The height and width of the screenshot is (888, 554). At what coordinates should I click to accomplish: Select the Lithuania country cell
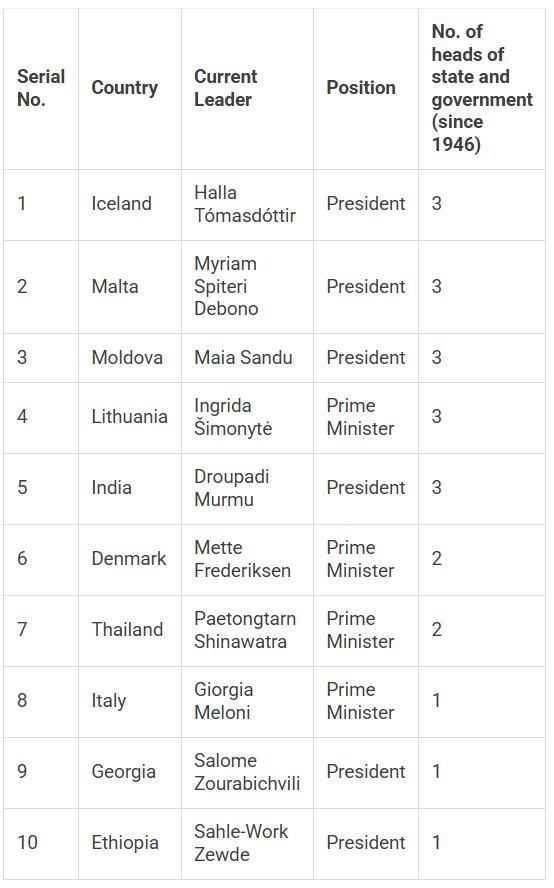(x=129, y=417)
